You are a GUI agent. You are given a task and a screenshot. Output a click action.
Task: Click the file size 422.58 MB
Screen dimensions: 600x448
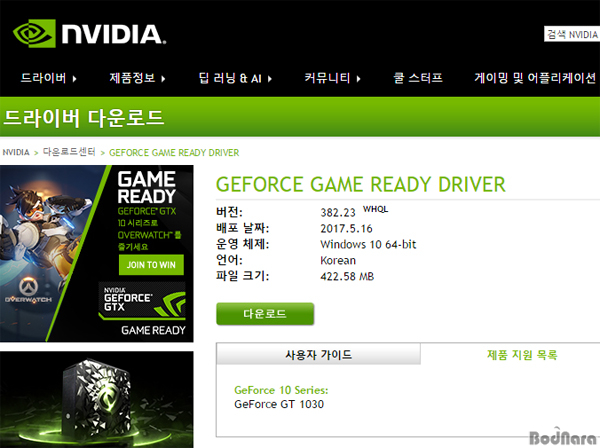347,276
